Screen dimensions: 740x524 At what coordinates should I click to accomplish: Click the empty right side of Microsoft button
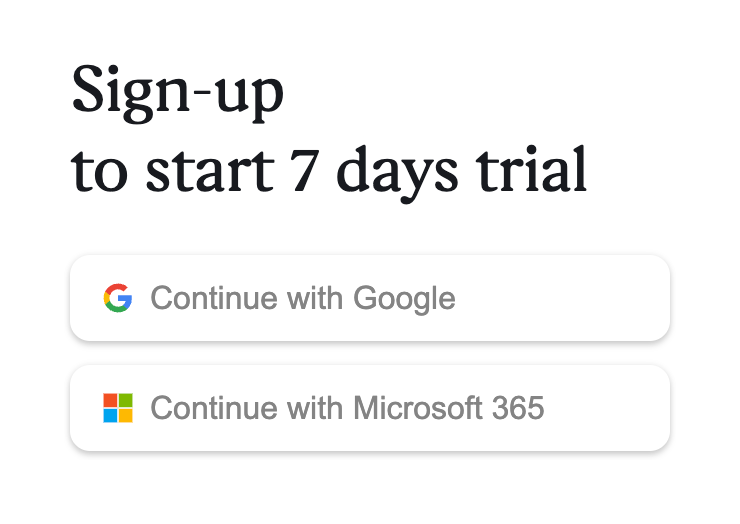tap(610, 408)
